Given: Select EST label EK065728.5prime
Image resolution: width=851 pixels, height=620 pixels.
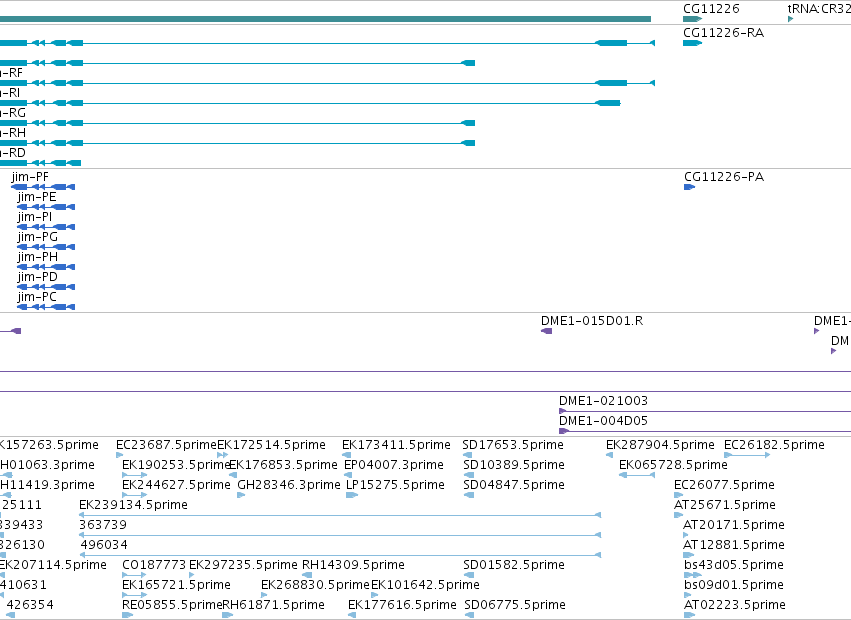Looking at the screenshot, I should 674,465.
